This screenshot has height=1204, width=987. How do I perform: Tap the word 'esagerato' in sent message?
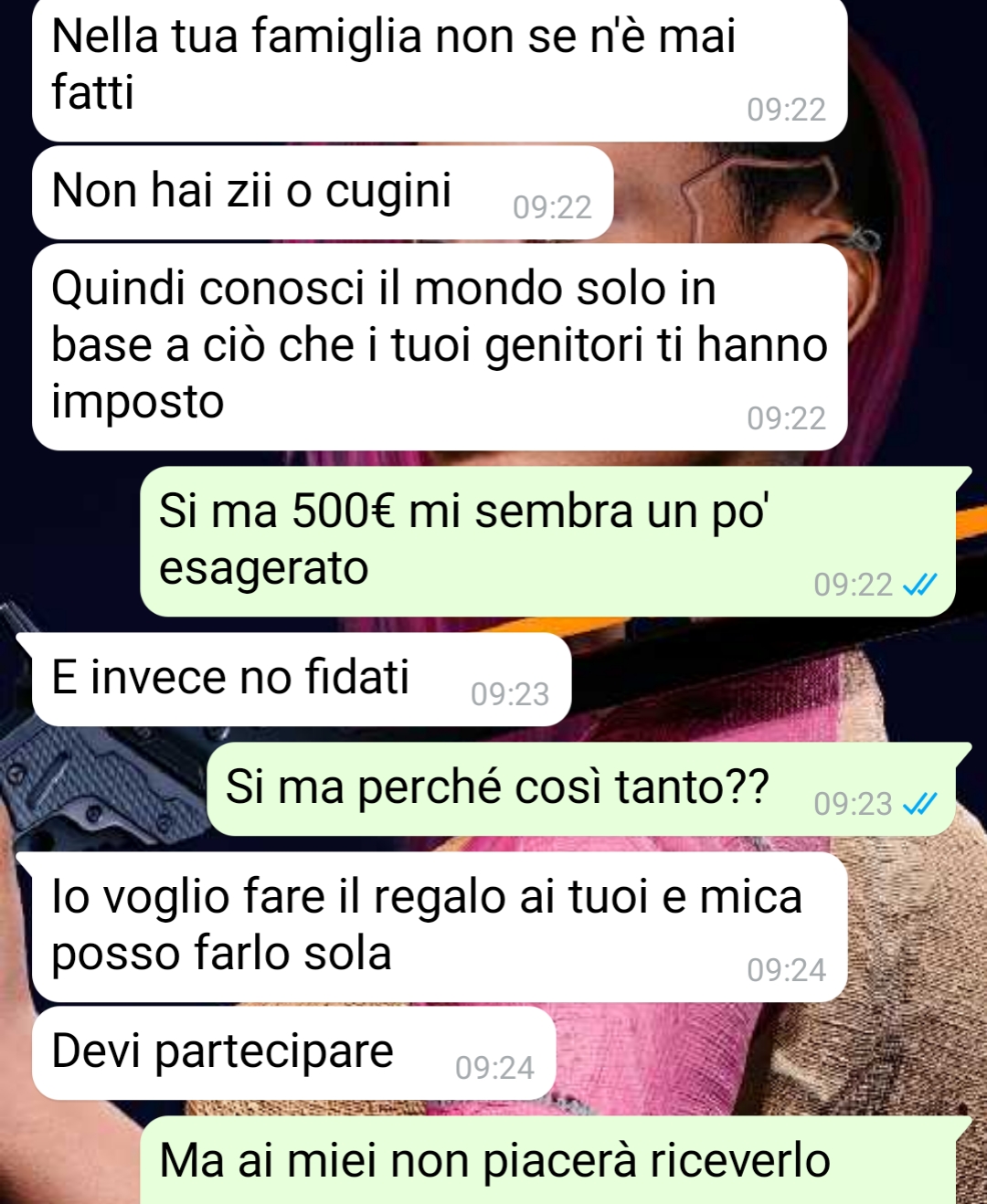(264, 568)
